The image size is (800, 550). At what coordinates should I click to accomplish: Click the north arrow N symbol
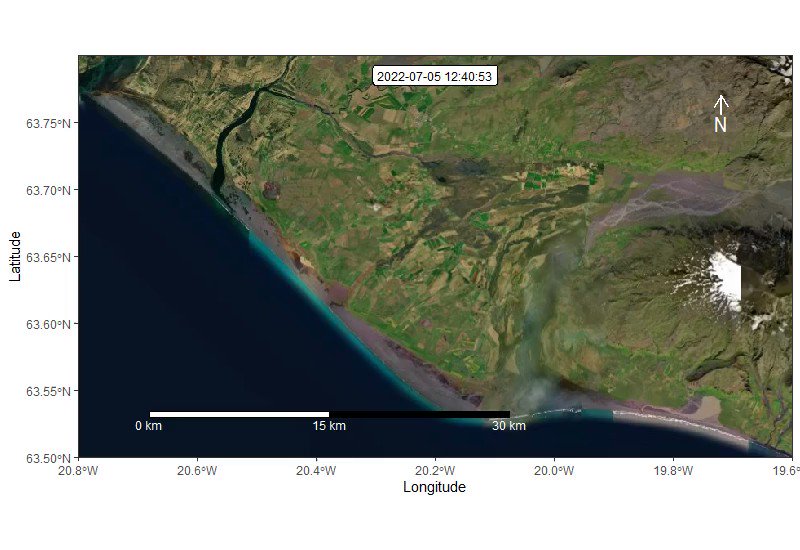point(720,114)
